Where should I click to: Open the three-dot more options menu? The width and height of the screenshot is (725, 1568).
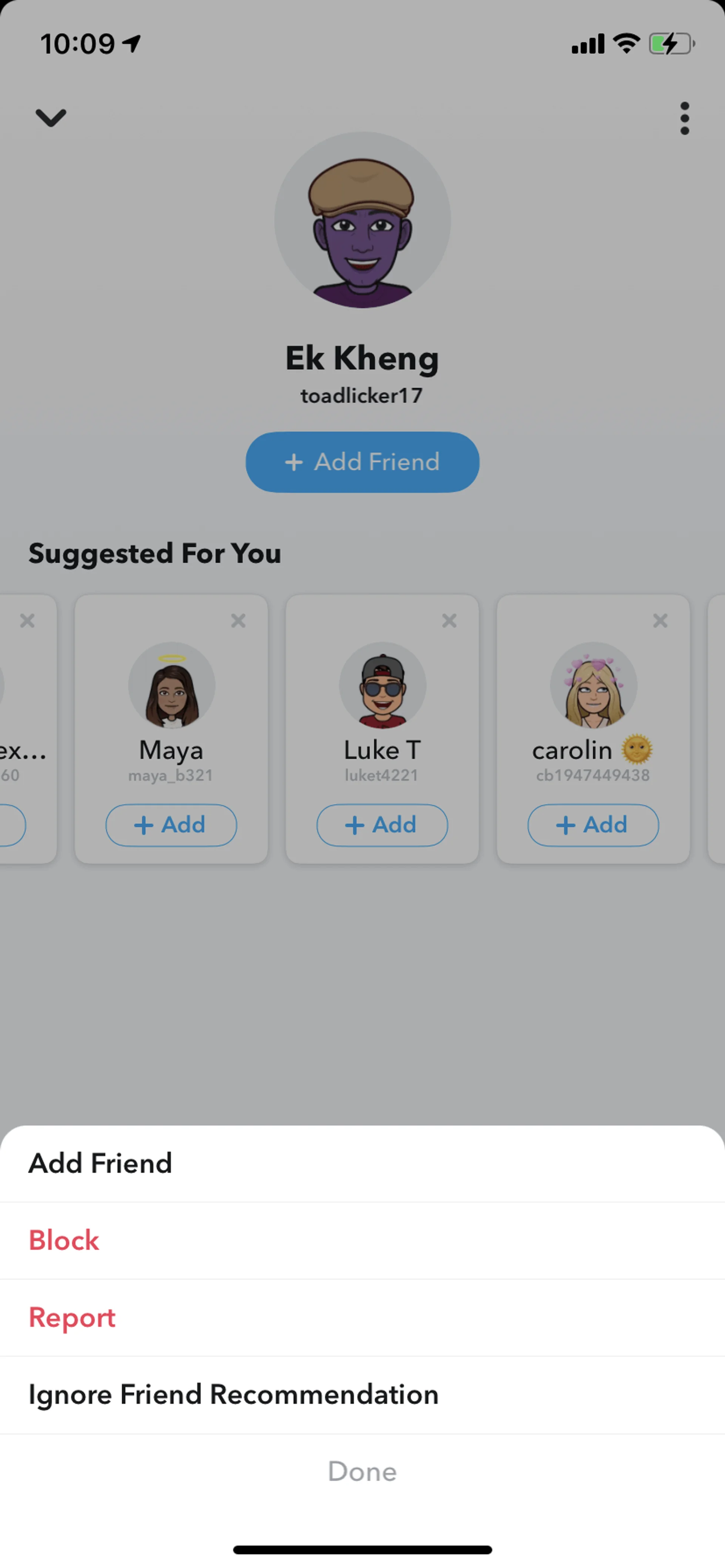click(685, 118)
